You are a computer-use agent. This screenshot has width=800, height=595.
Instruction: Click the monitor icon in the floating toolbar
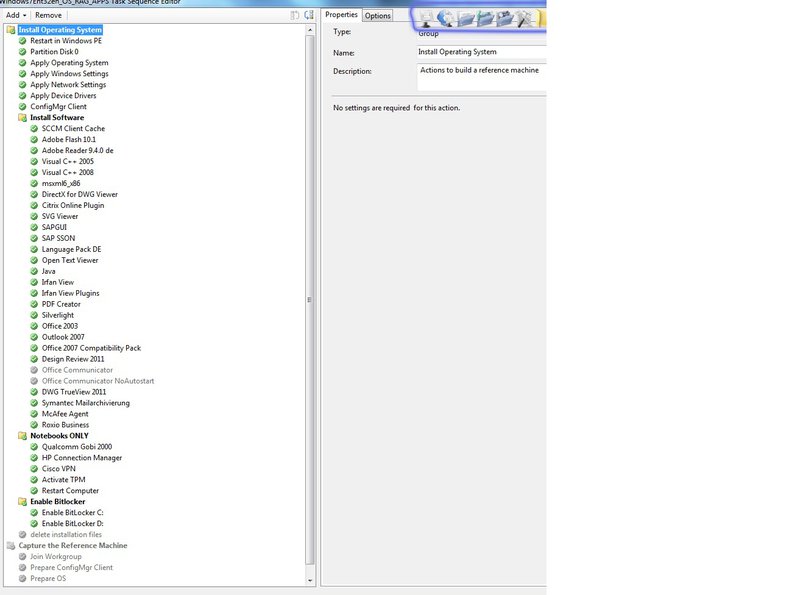click(x=426, y=18)
